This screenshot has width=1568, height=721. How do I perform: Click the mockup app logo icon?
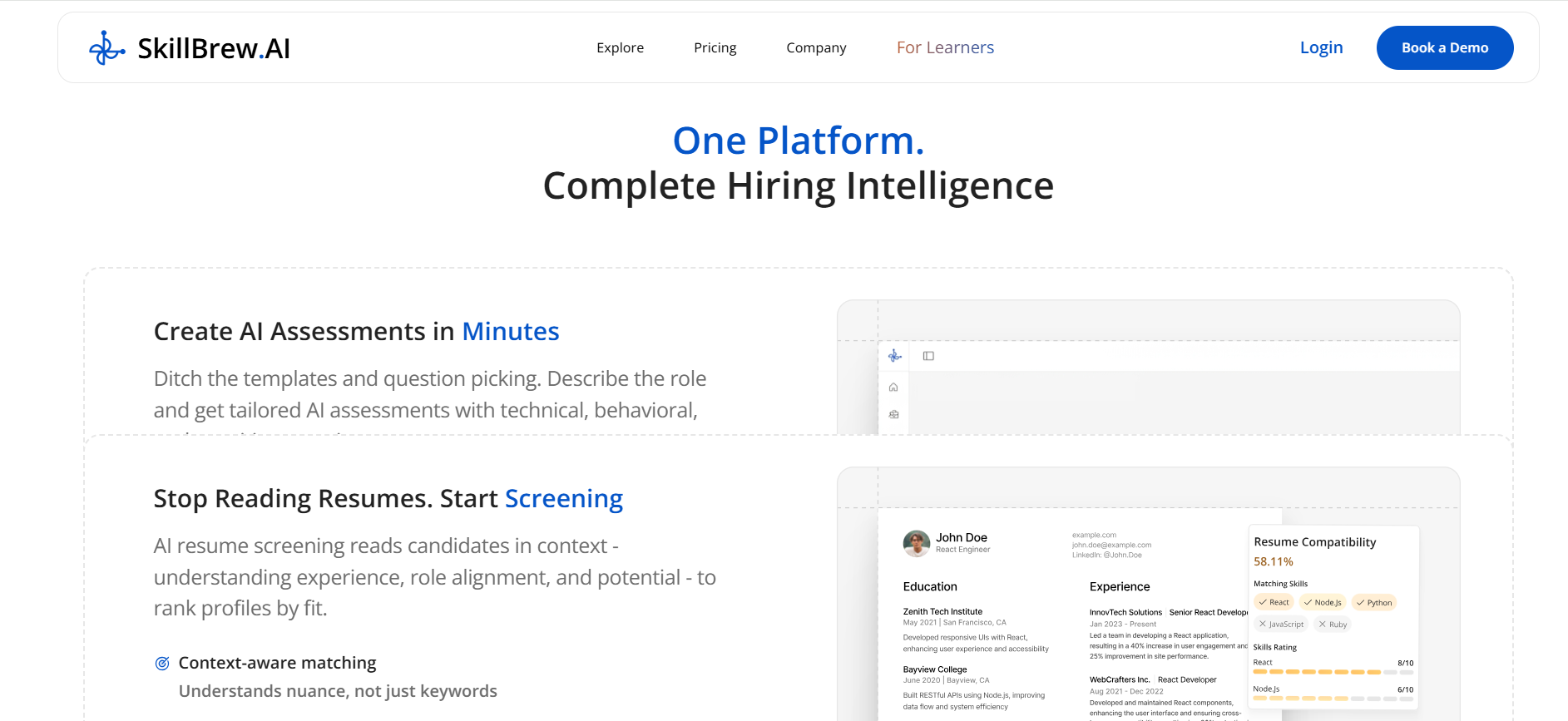pos(894,356)
